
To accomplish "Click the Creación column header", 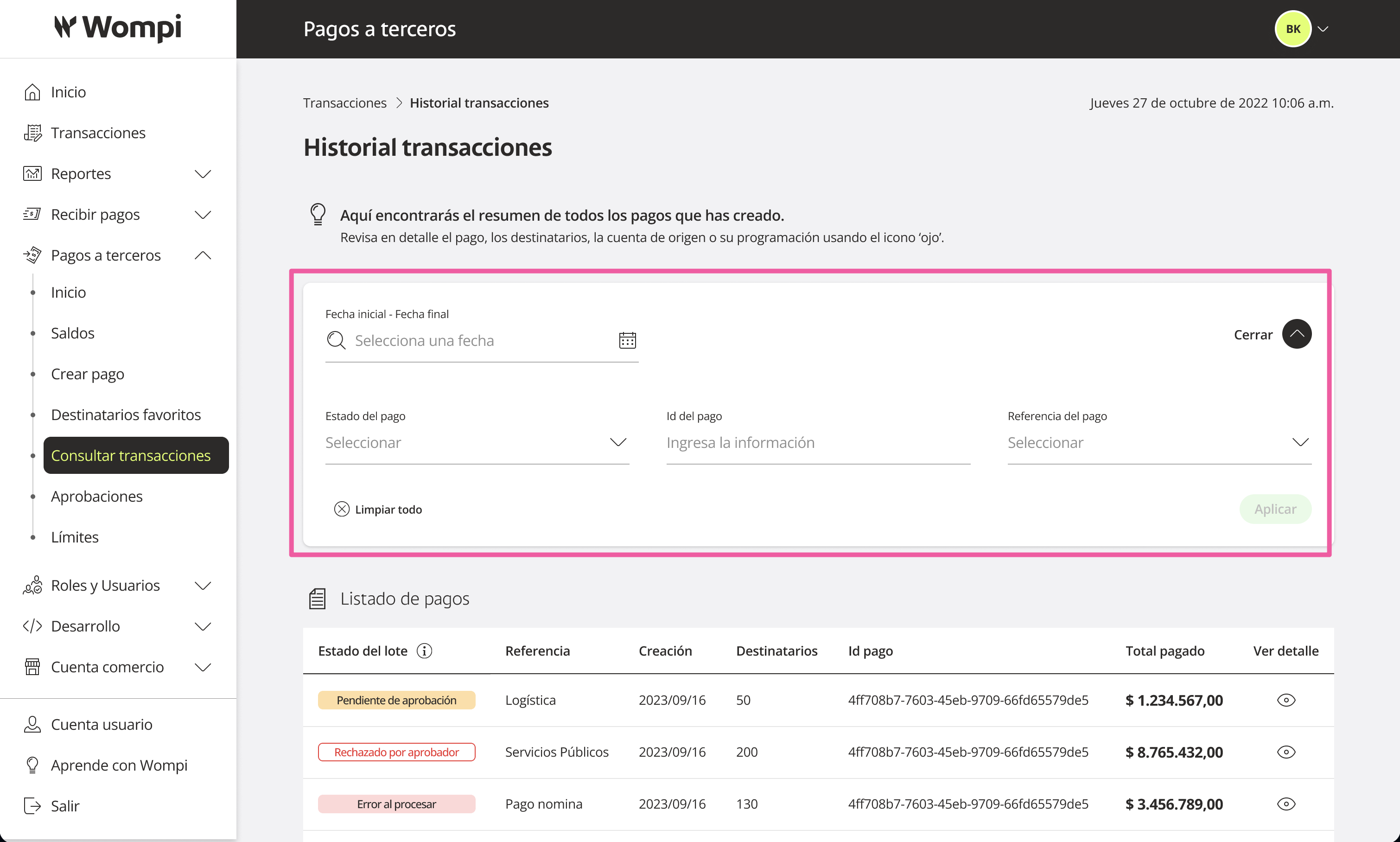I will tap(665, 651).
